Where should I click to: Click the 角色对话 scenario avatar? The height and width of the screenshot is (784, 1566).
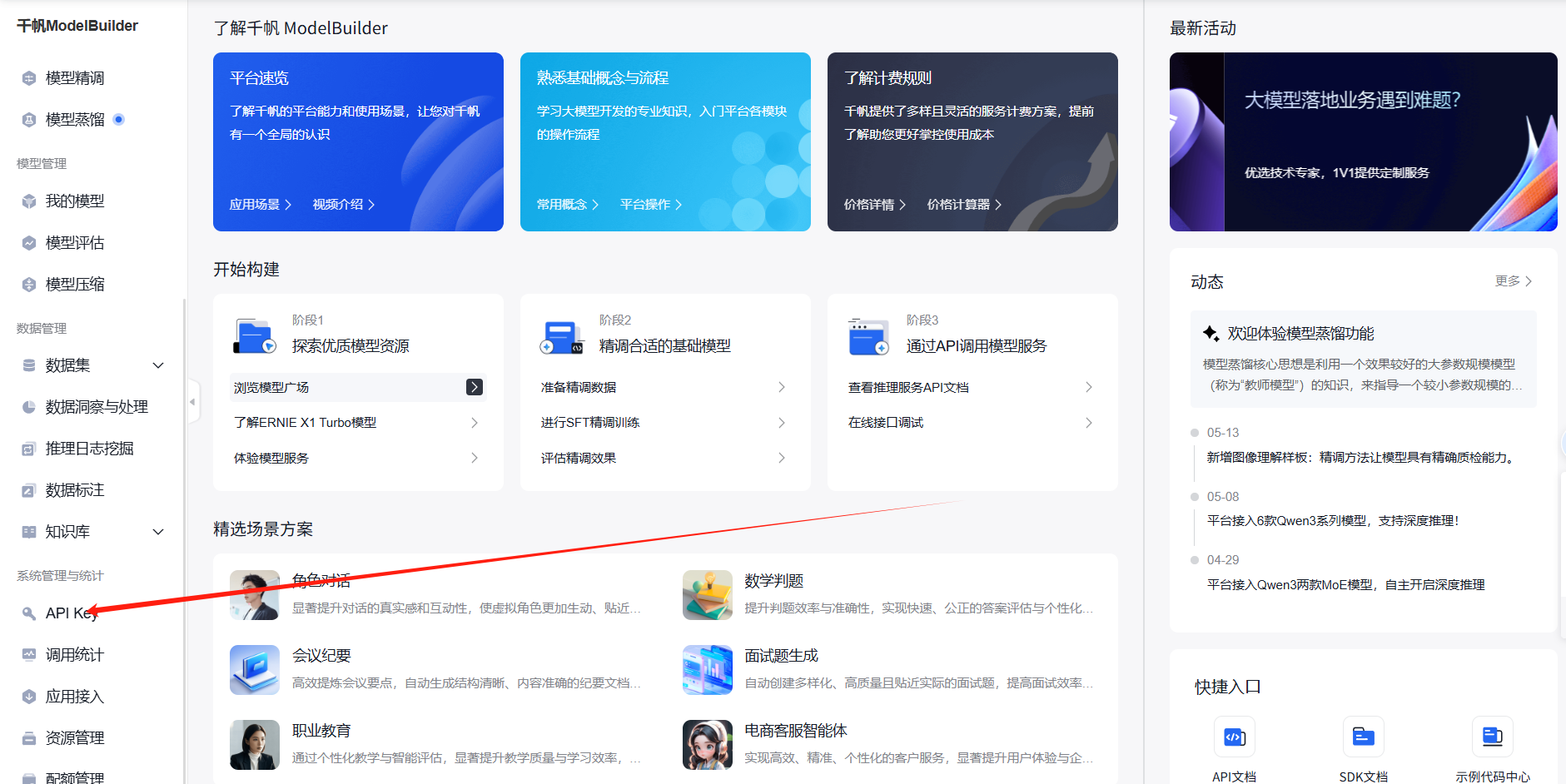[254, 595]
